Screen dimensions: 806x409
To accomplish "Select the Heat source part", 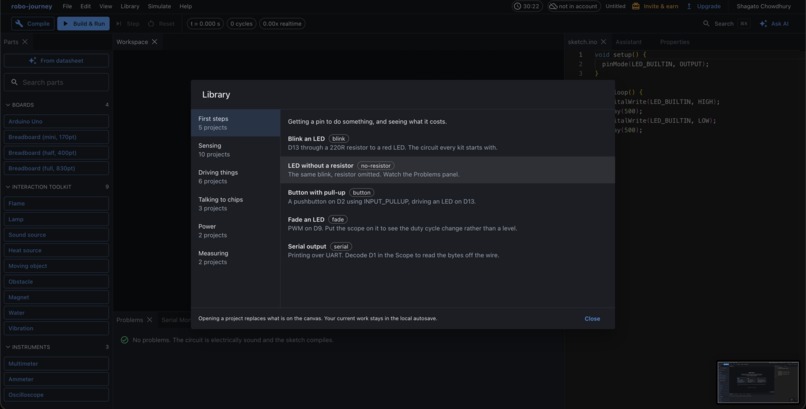I will click(57, 250).
